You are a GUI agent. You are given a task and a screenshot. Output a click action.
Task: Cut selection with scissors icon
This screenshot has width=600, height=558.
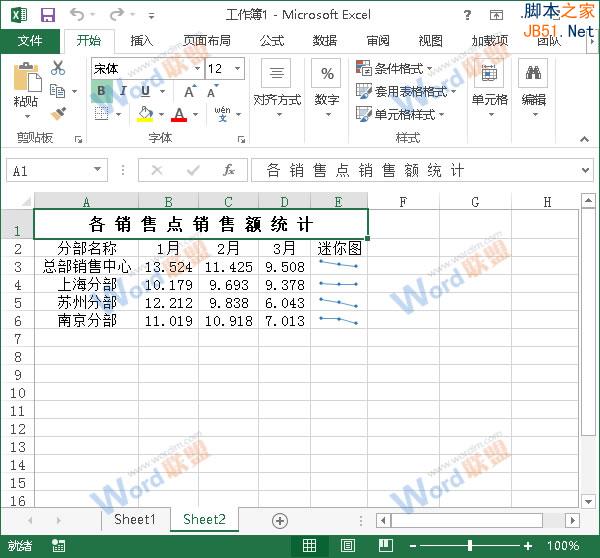click(58, 68)
